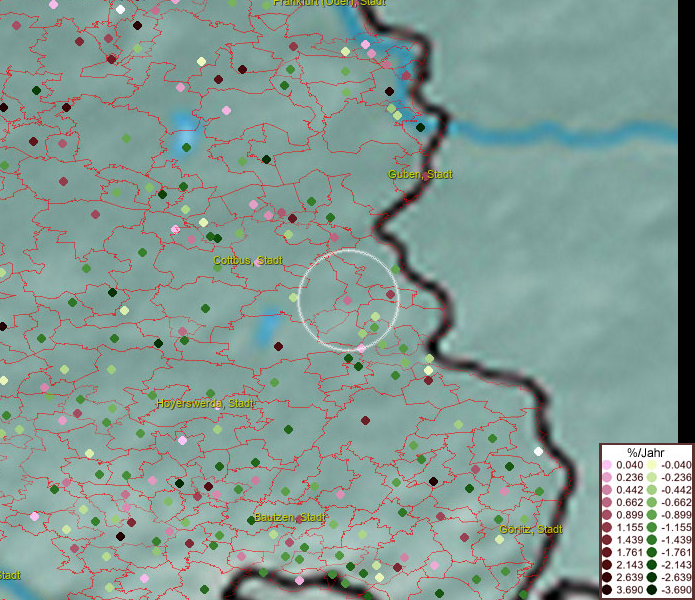Click the legend value 1.761
Image resolution: width=695 pixels, height=600 pixels.
pos(629,552)
